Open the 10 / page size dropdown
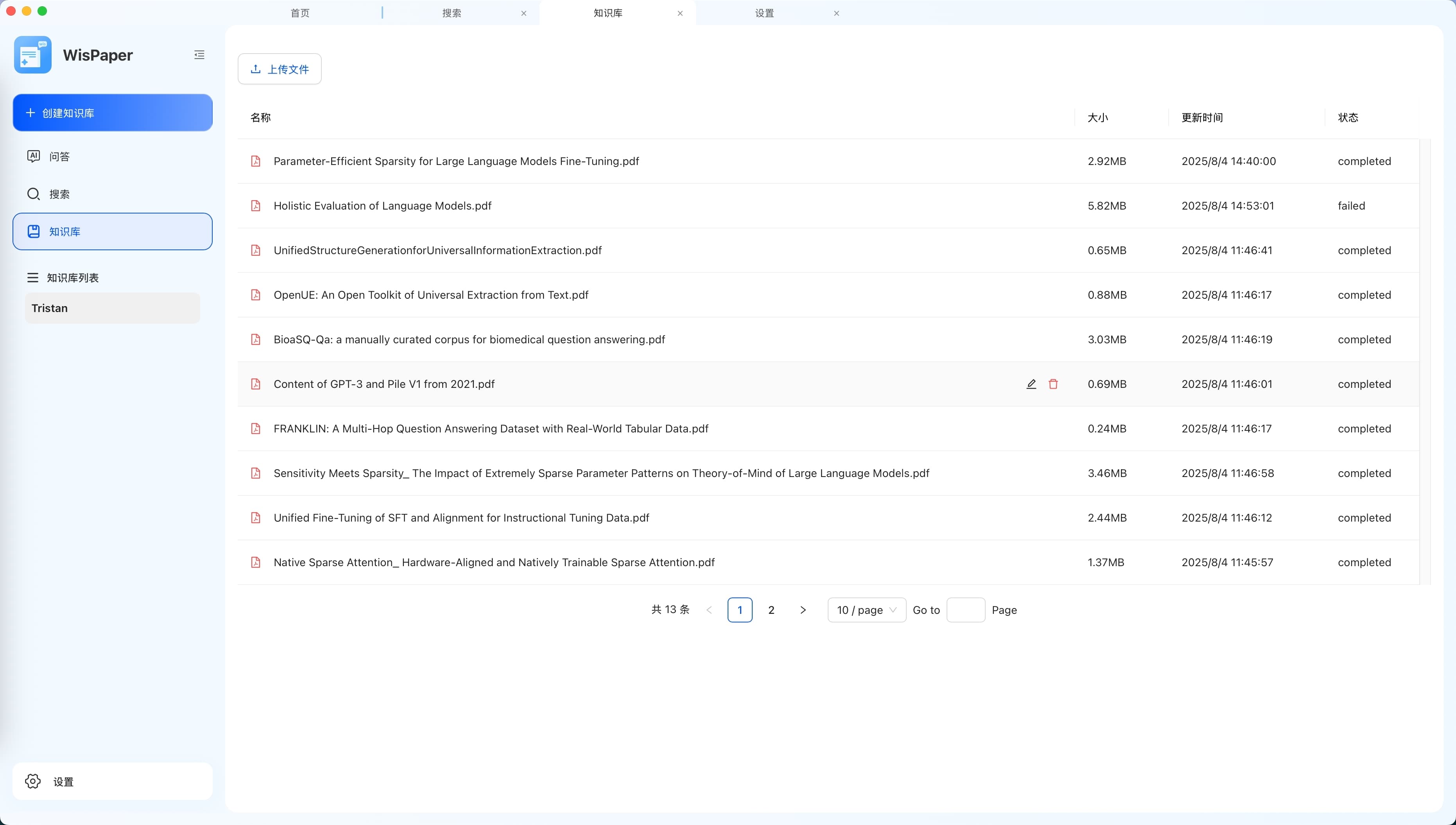 point(866,610)
